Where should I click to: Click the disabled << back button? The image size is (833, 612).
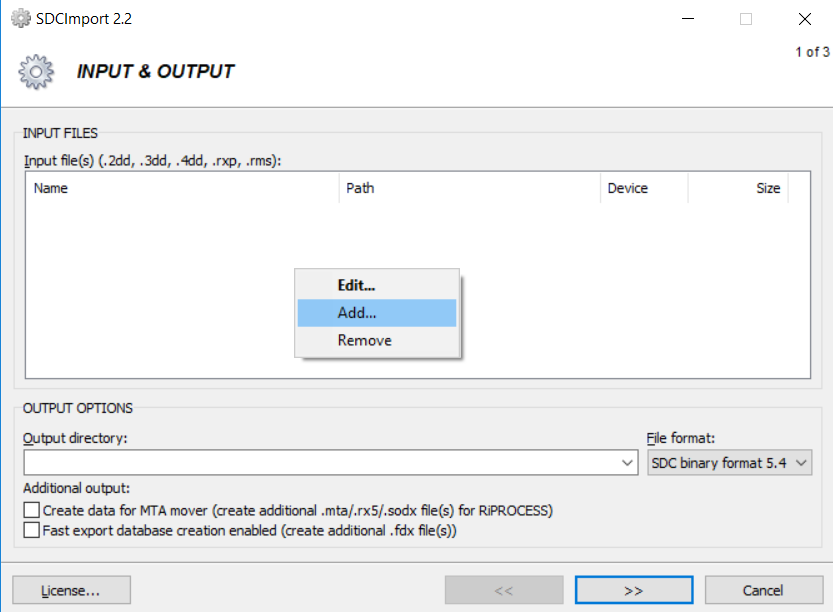tap(504, 590)
